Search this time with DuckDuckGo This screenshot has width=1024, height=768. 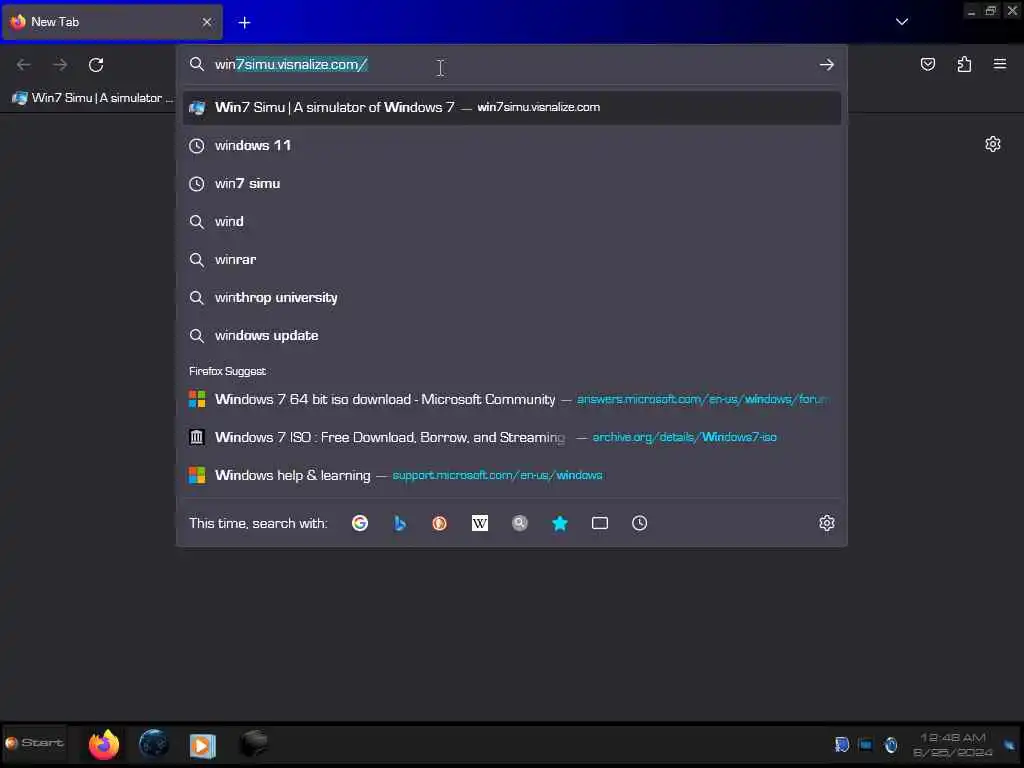click(440, 523)
